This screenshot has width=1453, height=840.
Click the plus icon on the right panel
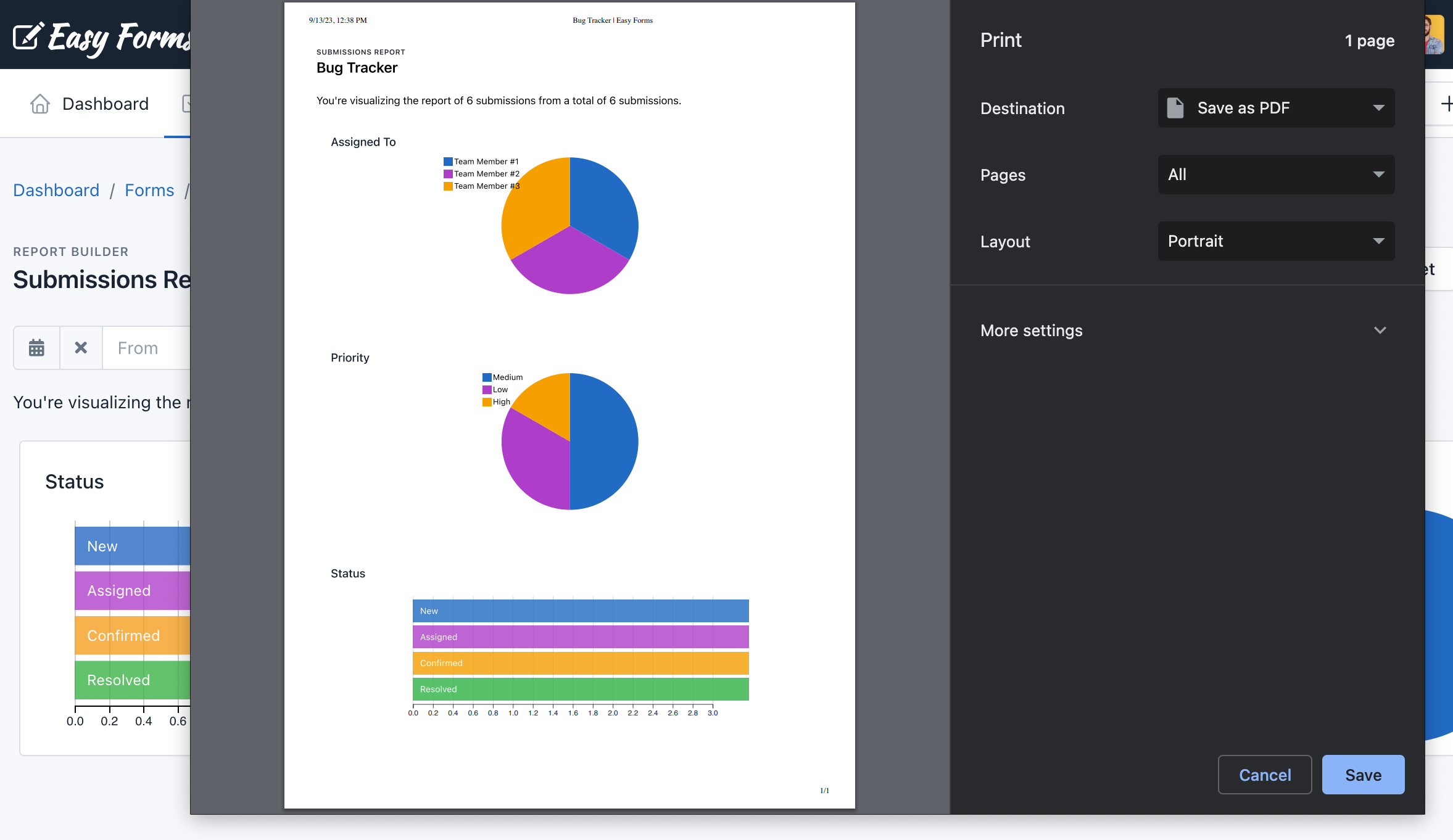coord(1447,103)
